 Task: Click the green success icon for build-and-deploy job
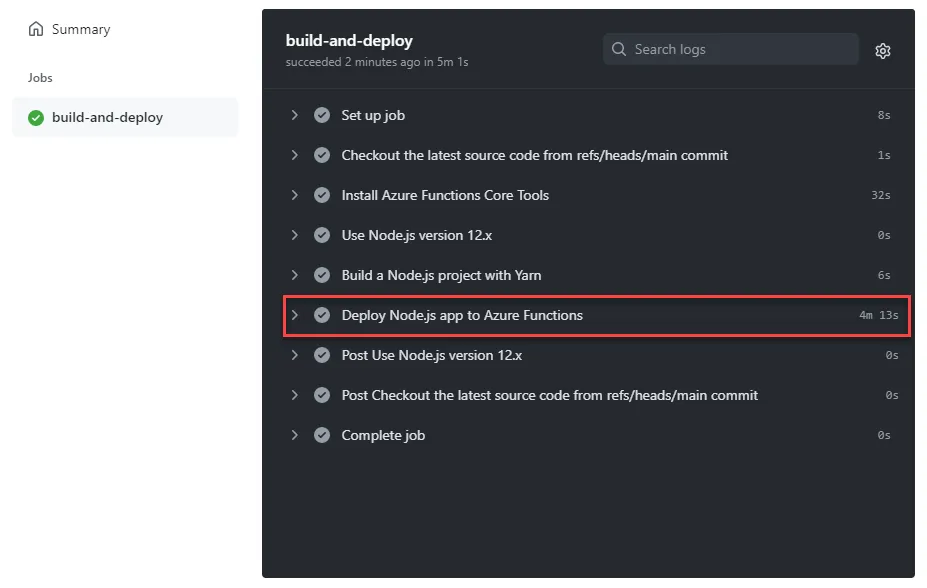tap(36, 118)
